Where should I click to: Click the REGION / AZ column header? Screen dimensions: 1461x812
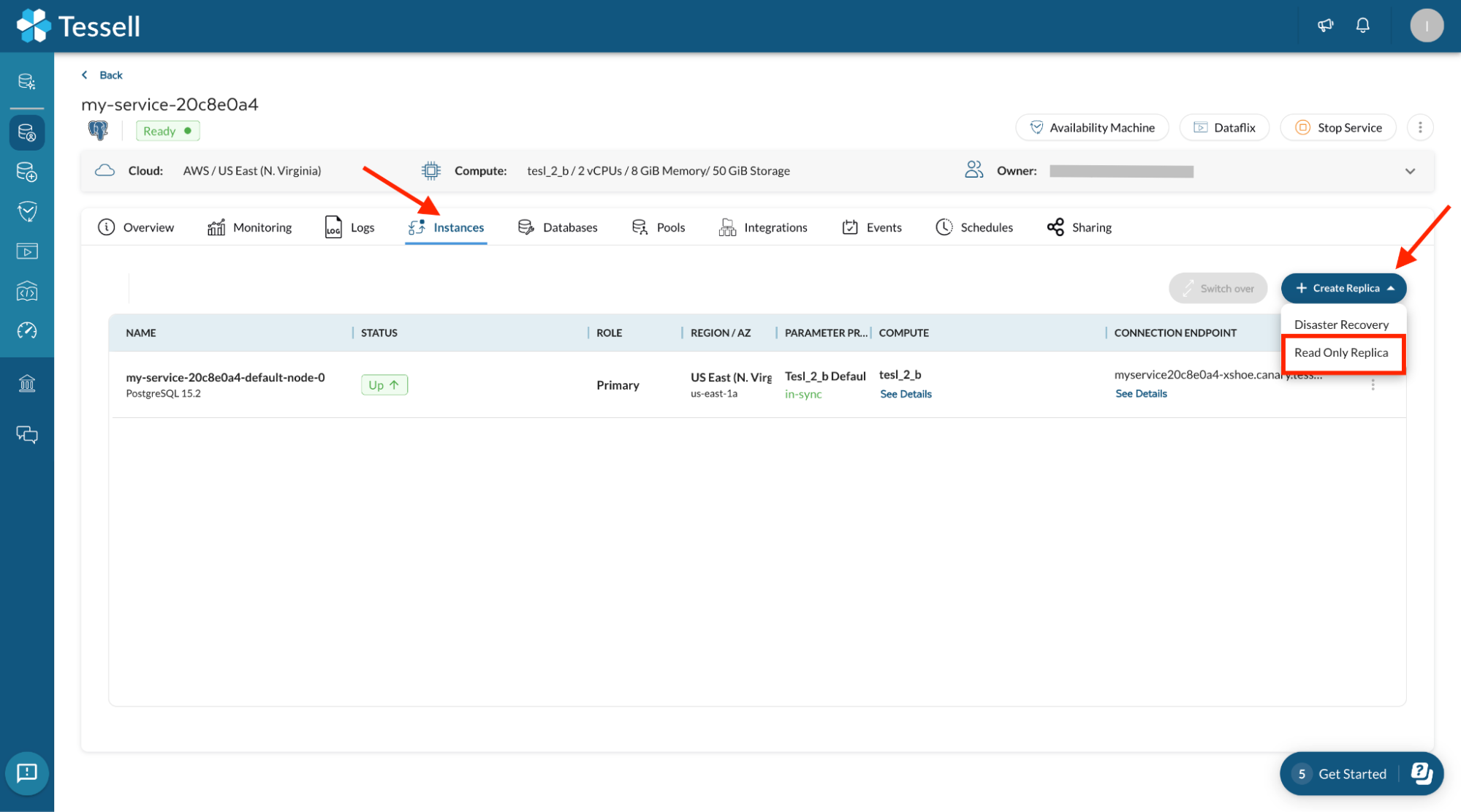click(x=721, y=333)
